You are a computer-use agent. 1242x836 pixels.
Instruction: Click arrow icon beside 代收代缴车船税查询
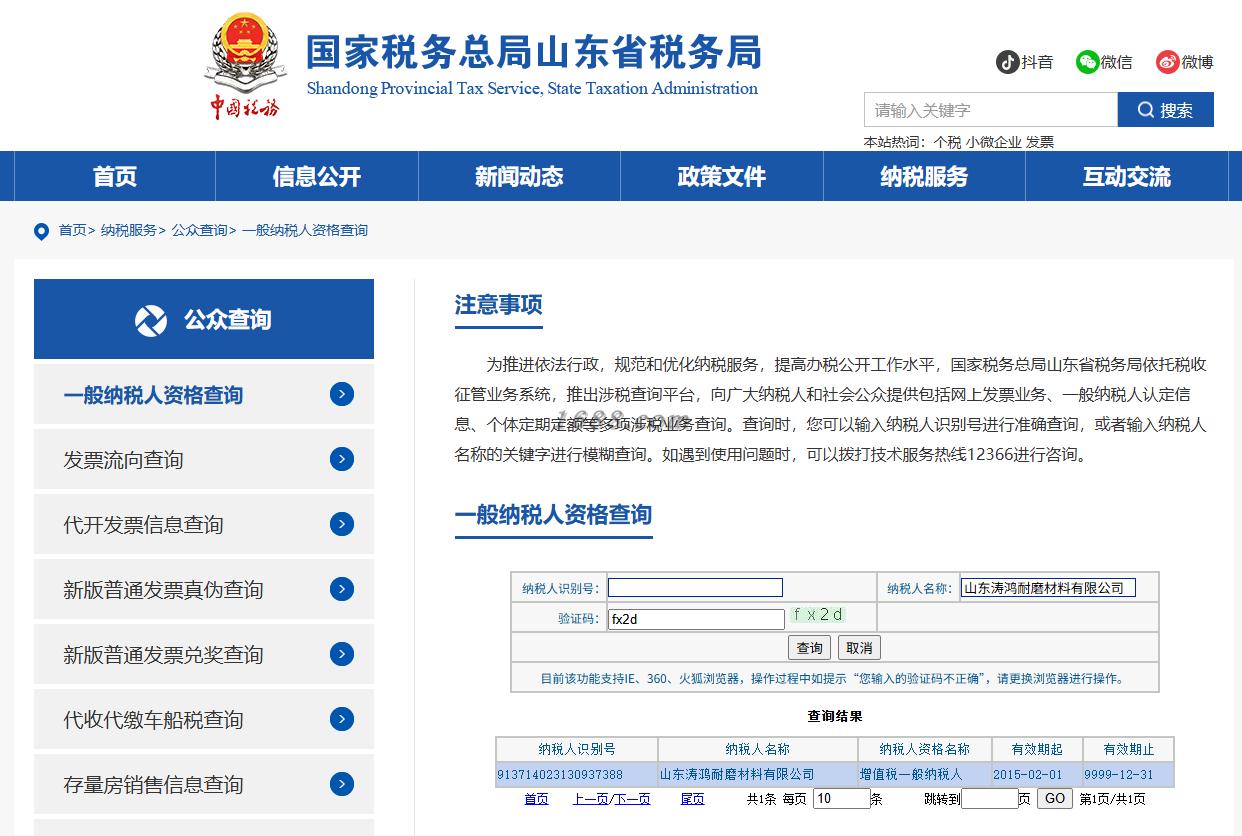tap(342, 719)
